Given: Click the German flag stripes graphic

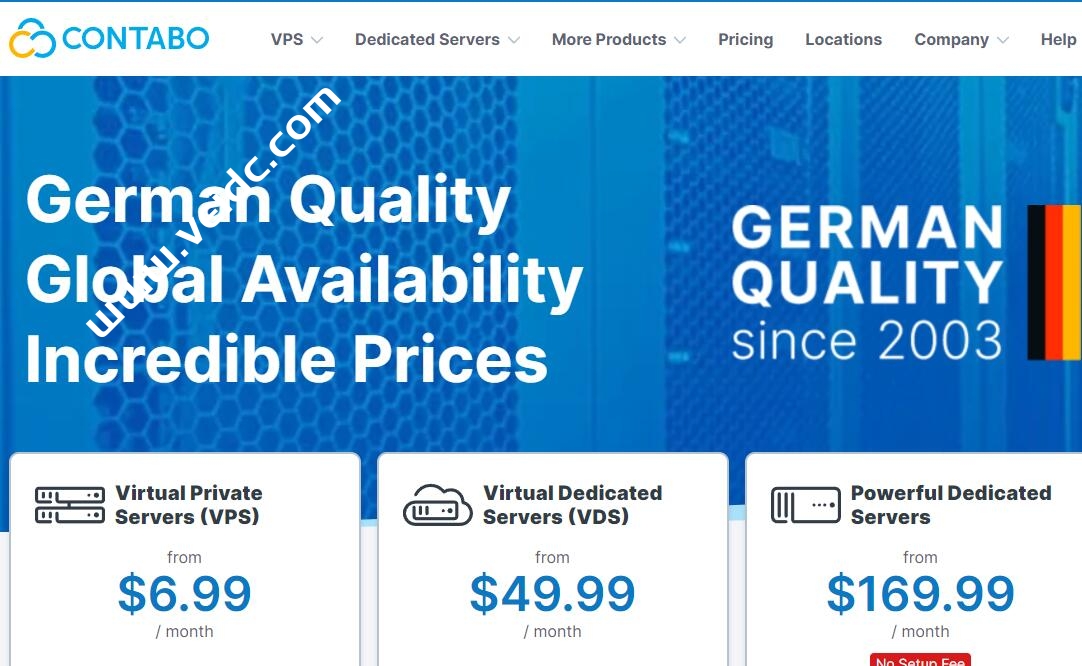Looking at the screenshot, I should [x=1054, y=282].
